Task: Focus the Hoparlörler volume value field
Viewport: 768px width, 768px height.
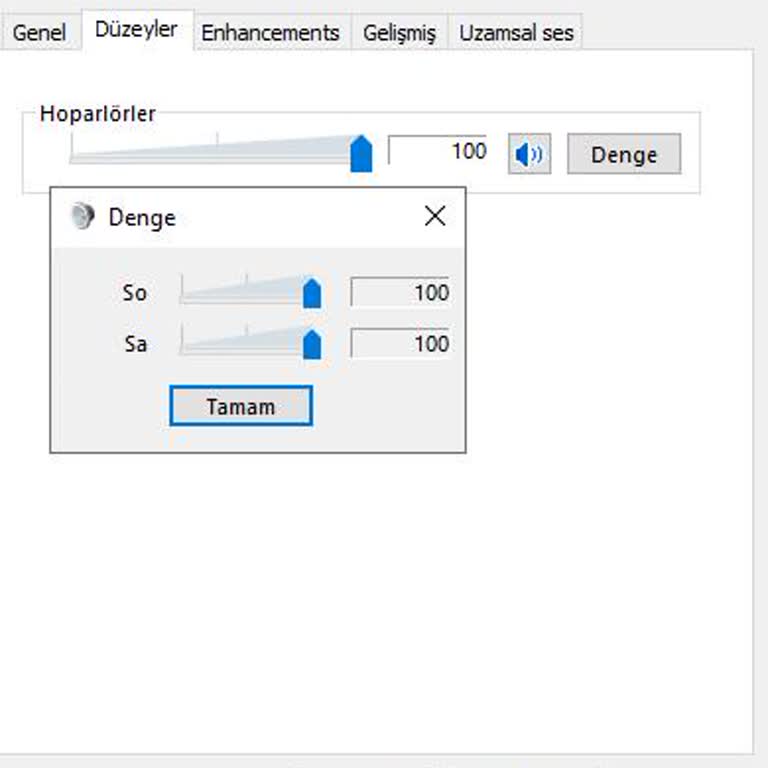Action: click(437, 151)
